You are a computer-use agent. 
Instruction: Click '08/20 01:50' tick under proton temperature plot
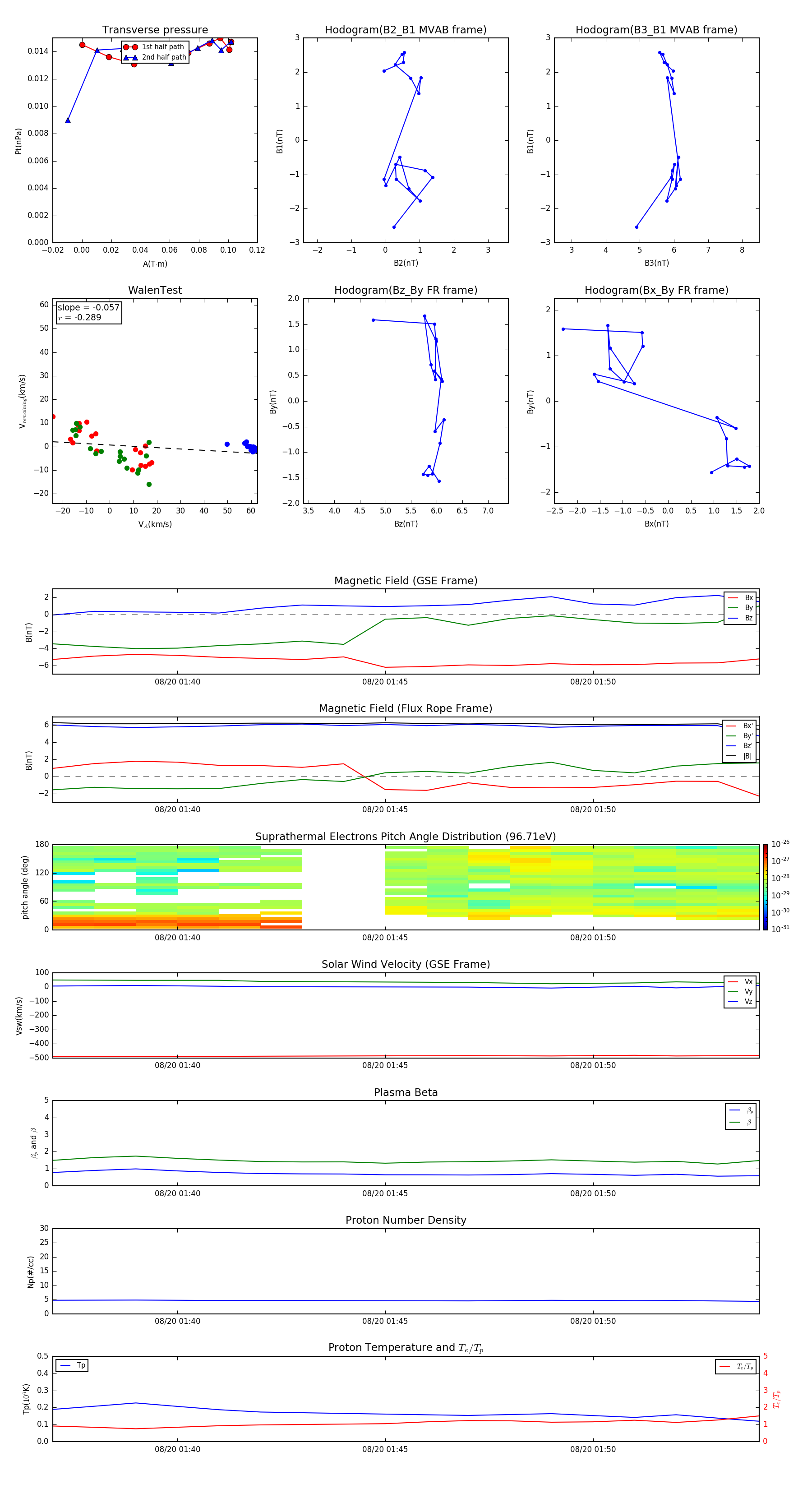click(x=593, y=1449)
